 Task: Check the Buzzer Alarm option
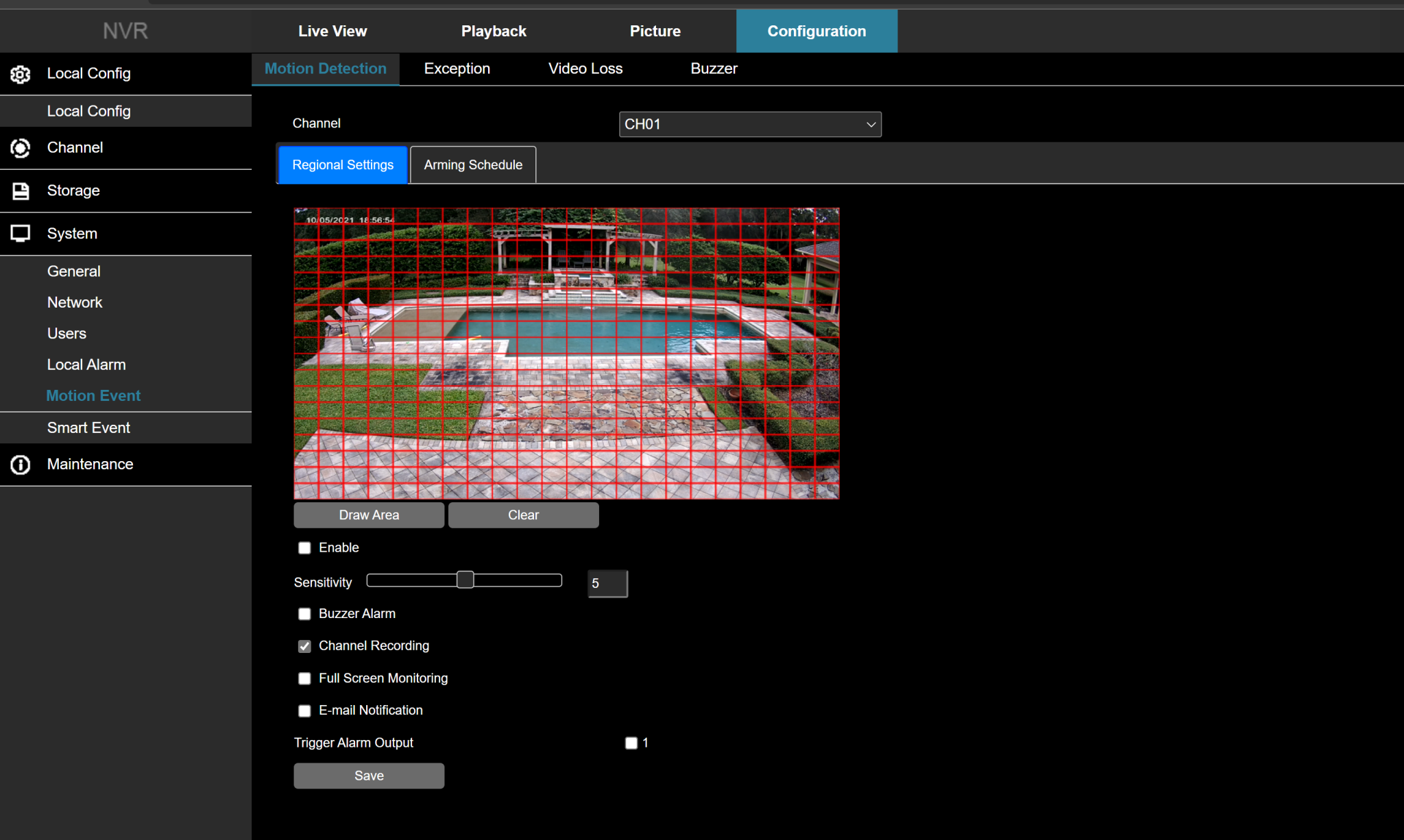[x=304, y=614]
